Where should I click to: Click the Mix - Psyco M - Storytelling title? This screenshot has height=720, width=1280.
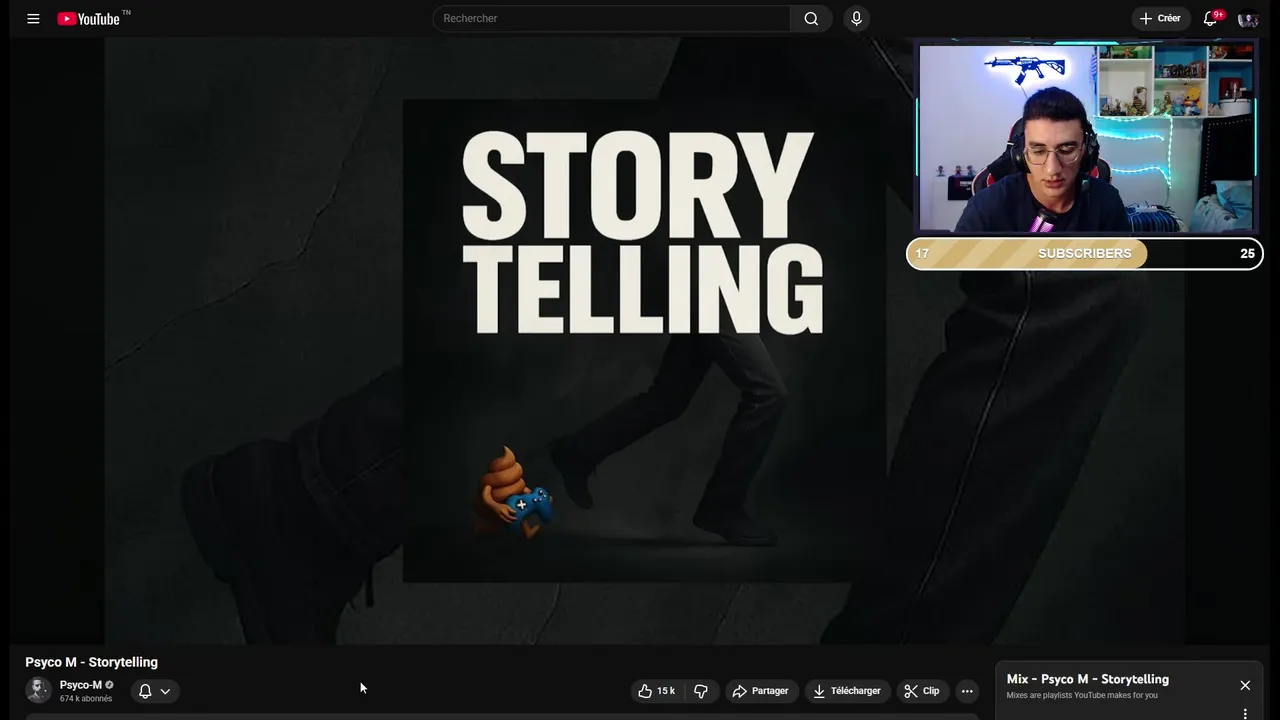point(1088,679)
